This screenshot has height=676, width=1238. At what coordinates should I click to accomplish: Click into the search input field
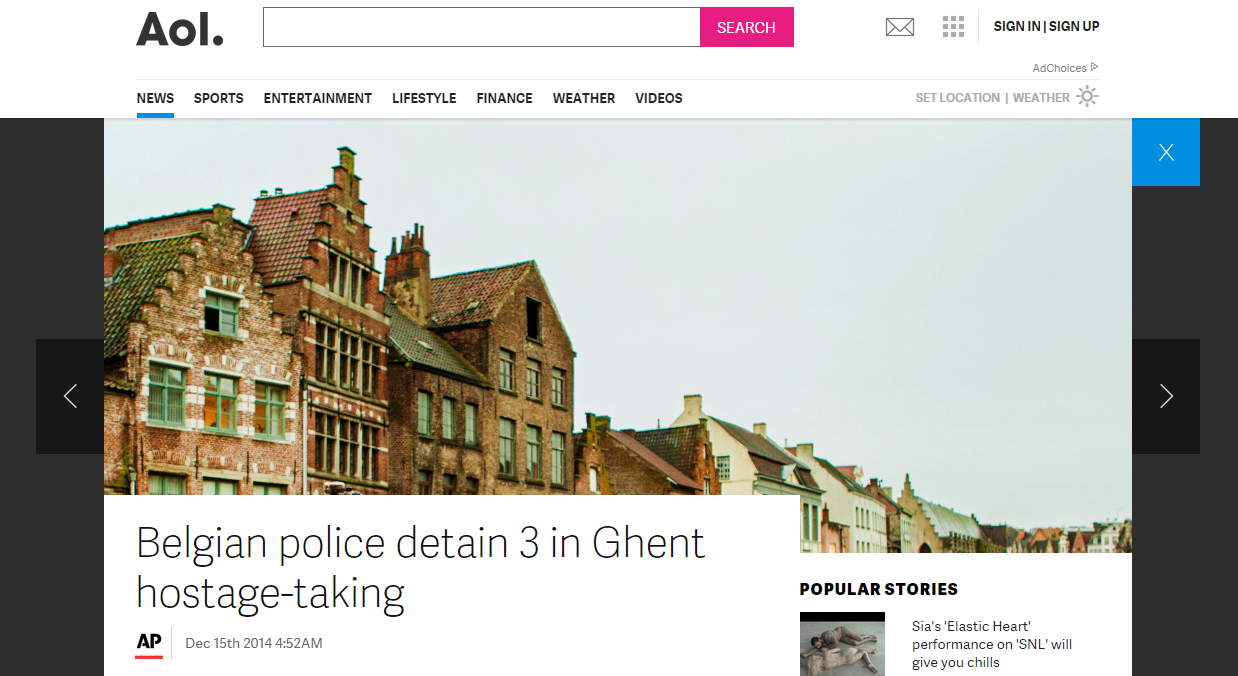482,27
